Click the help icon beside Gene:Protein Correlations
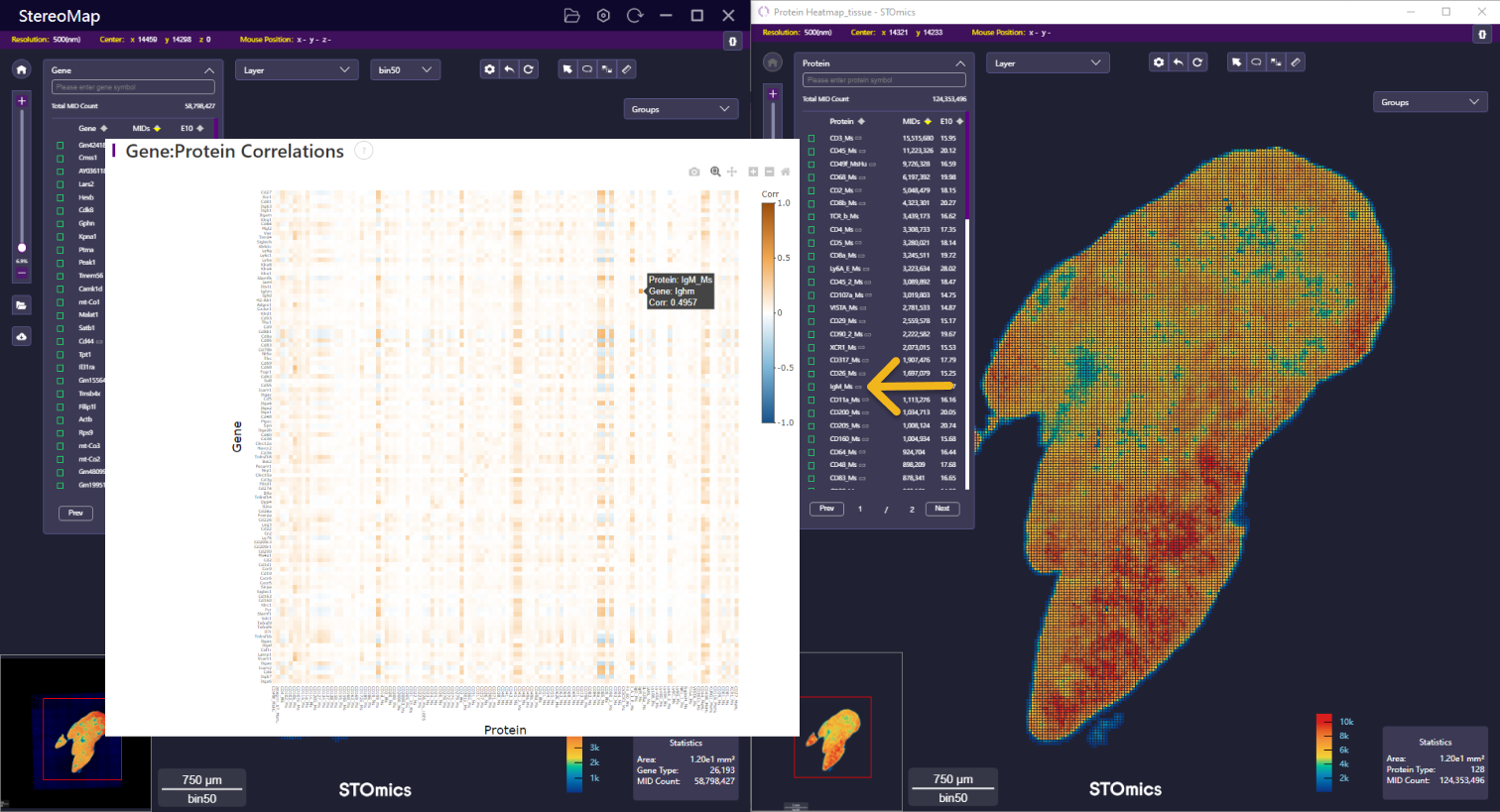This screenshot has width=1500, height=812. point(364,151)
